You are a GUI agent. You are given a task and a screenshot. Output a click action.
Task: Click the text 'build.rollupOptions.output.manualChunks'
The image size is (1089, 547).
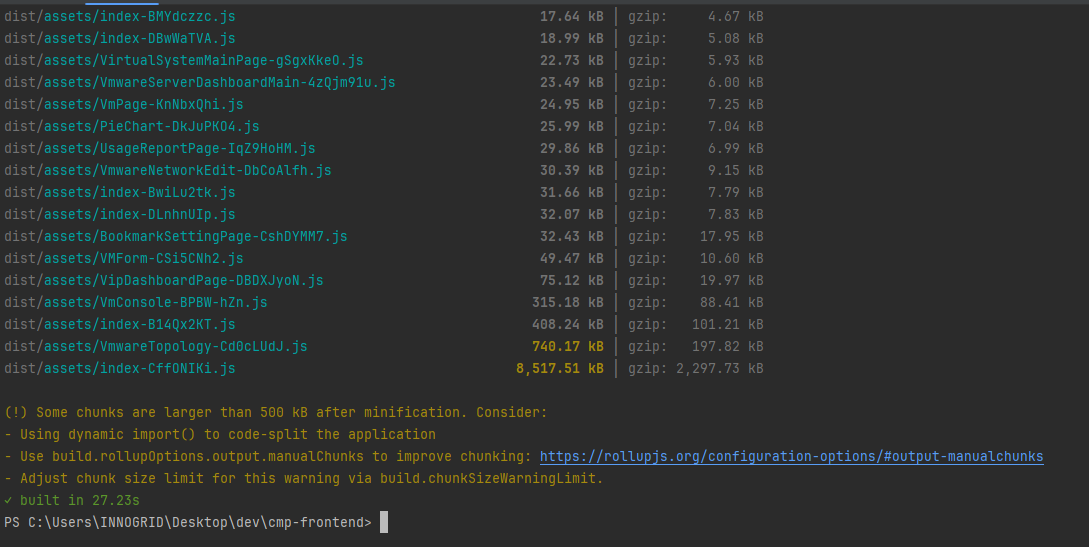tap(208, 456)
